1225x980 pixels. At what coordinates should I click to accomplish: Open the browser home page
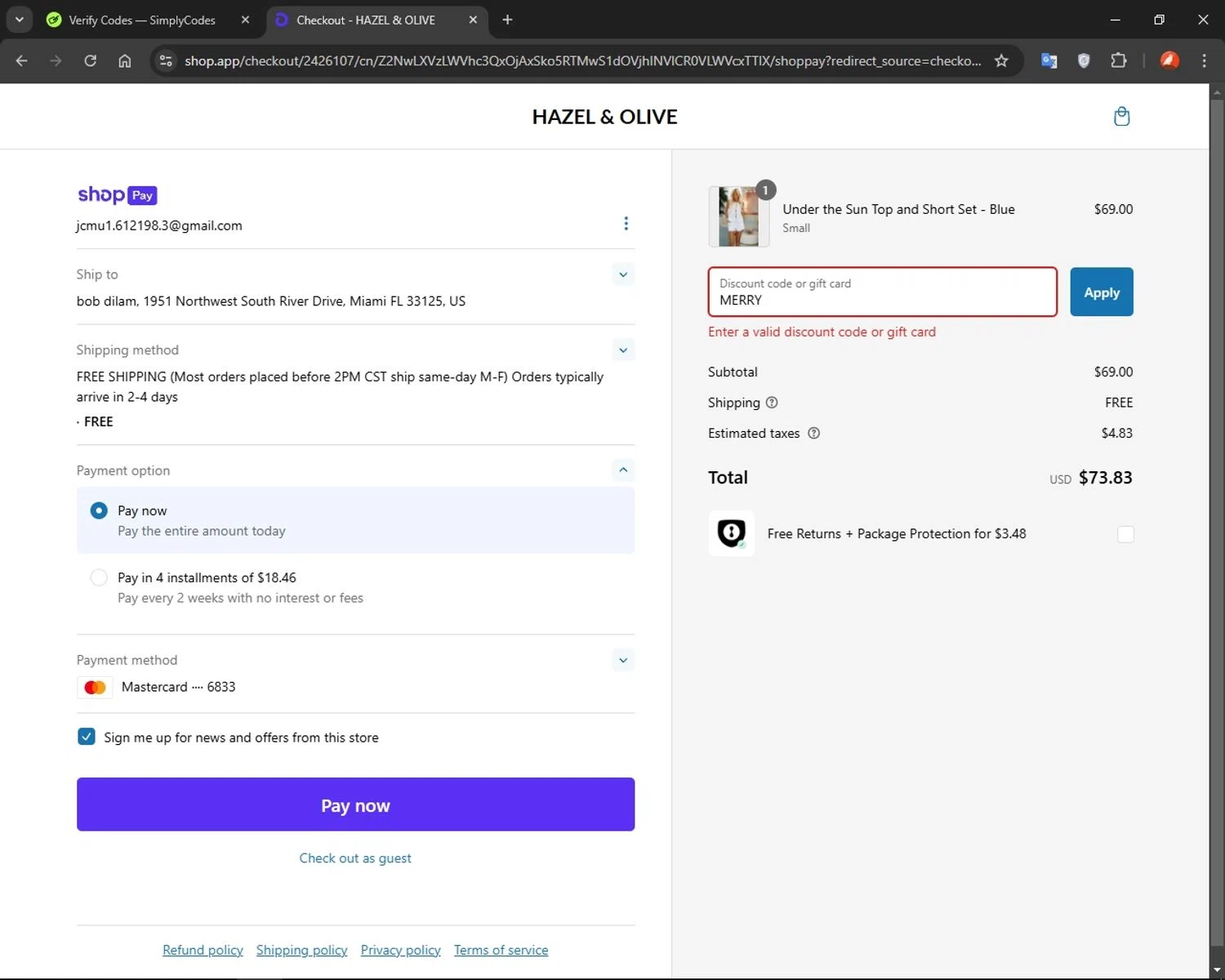coord(124,60)
